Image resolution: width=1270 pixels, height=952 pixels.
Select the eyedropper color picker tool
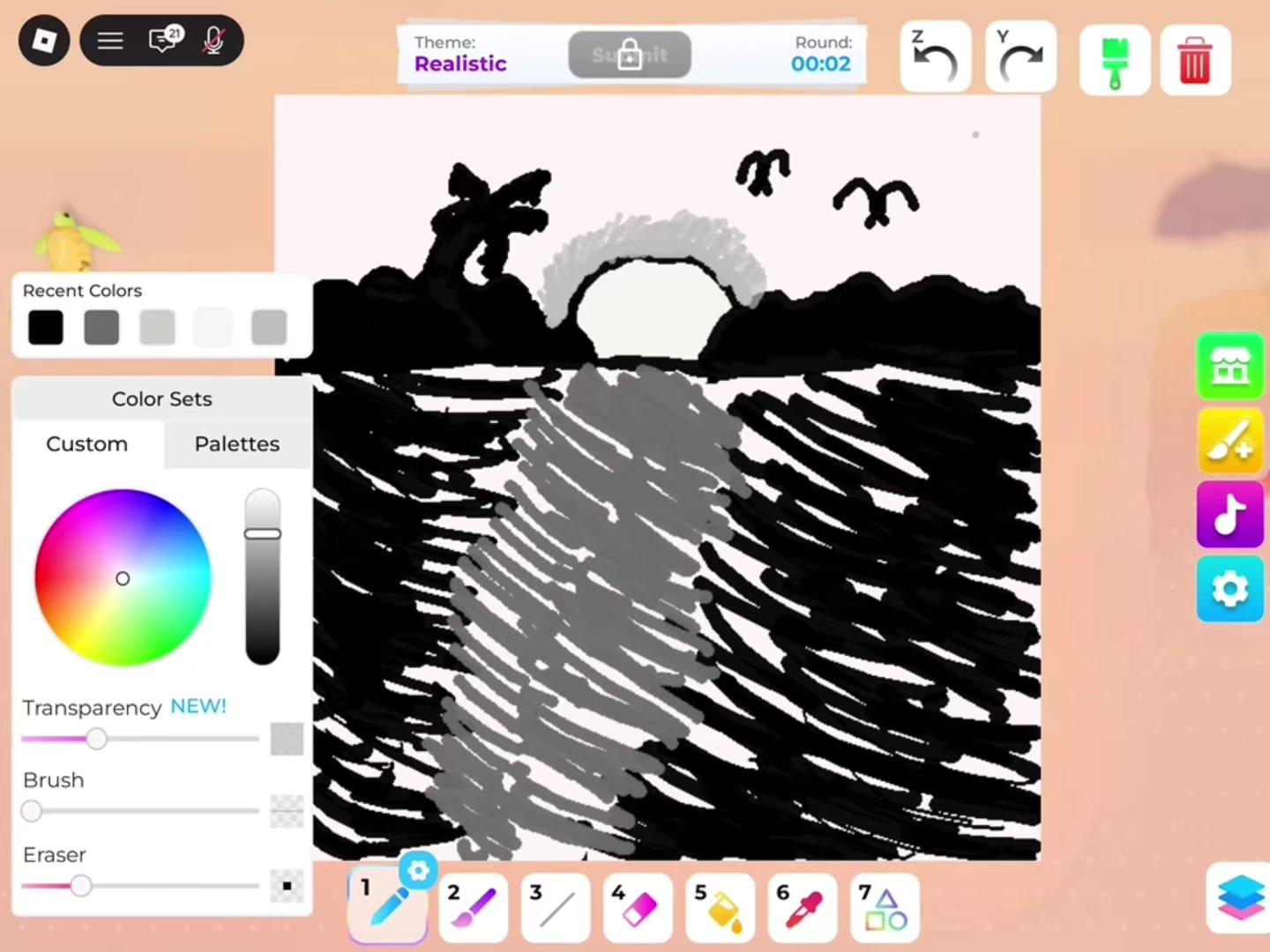[802, 908]
